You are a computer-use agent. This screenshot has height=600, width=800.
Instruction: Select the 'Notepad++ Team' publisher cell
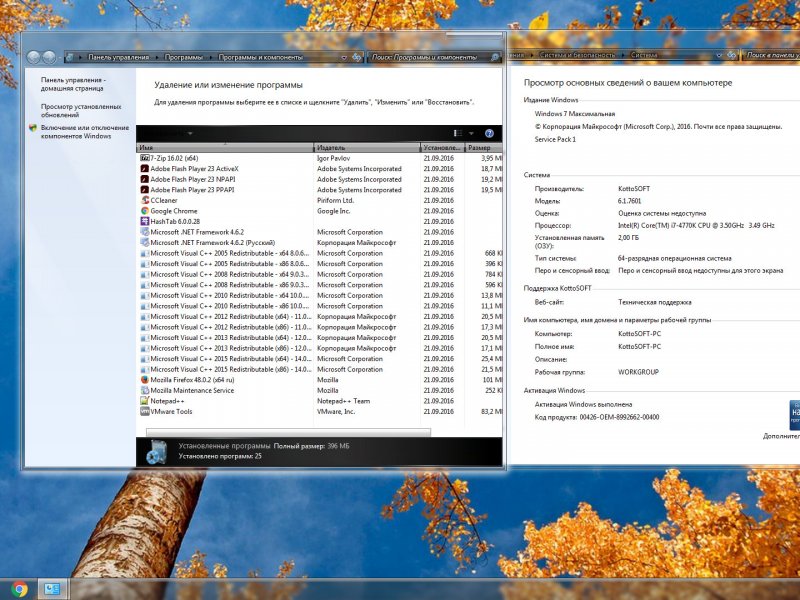point(343,401)
